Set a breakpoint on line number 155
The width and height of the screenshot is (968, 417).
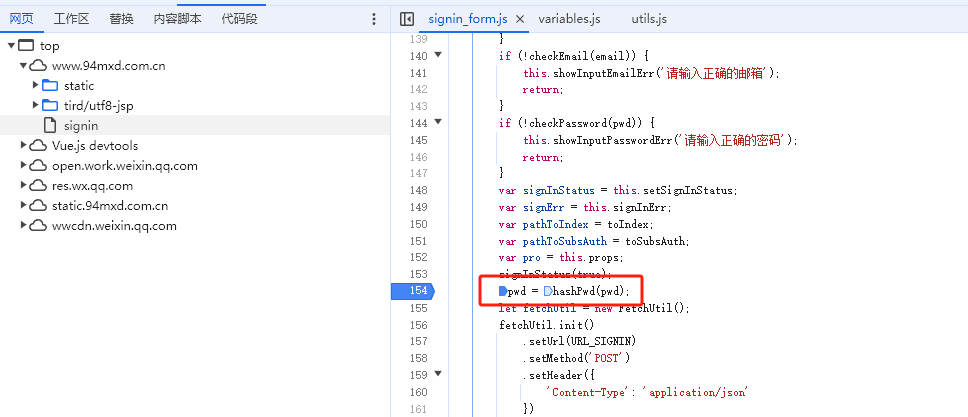coord(419,308)
